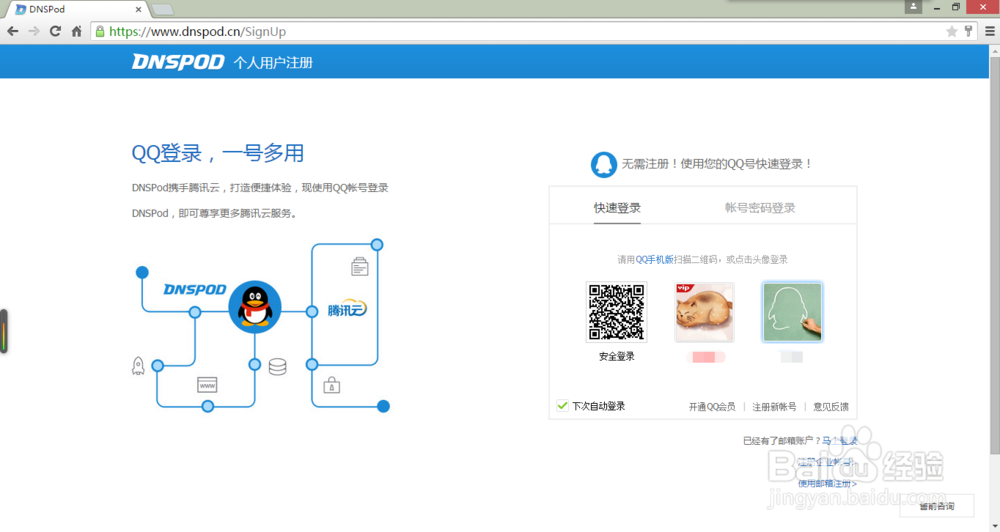1000x532 pixels.
Task: Switch to the 快速登录 tab
Action: 617,208
